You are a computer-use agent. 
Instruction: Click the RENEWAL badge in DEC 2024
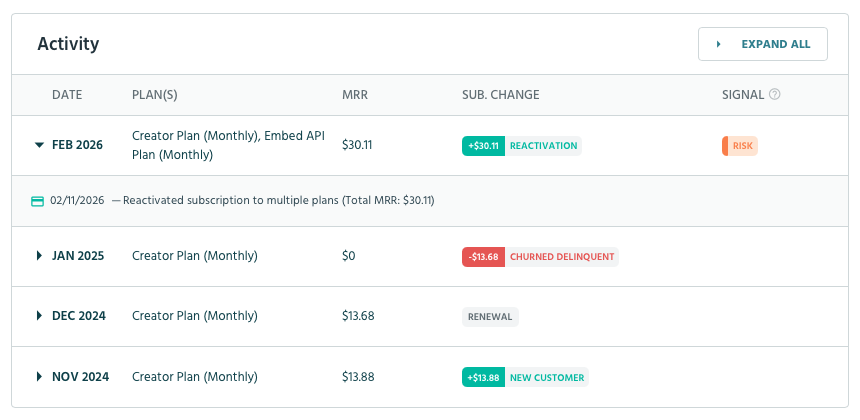click(490, 317)
